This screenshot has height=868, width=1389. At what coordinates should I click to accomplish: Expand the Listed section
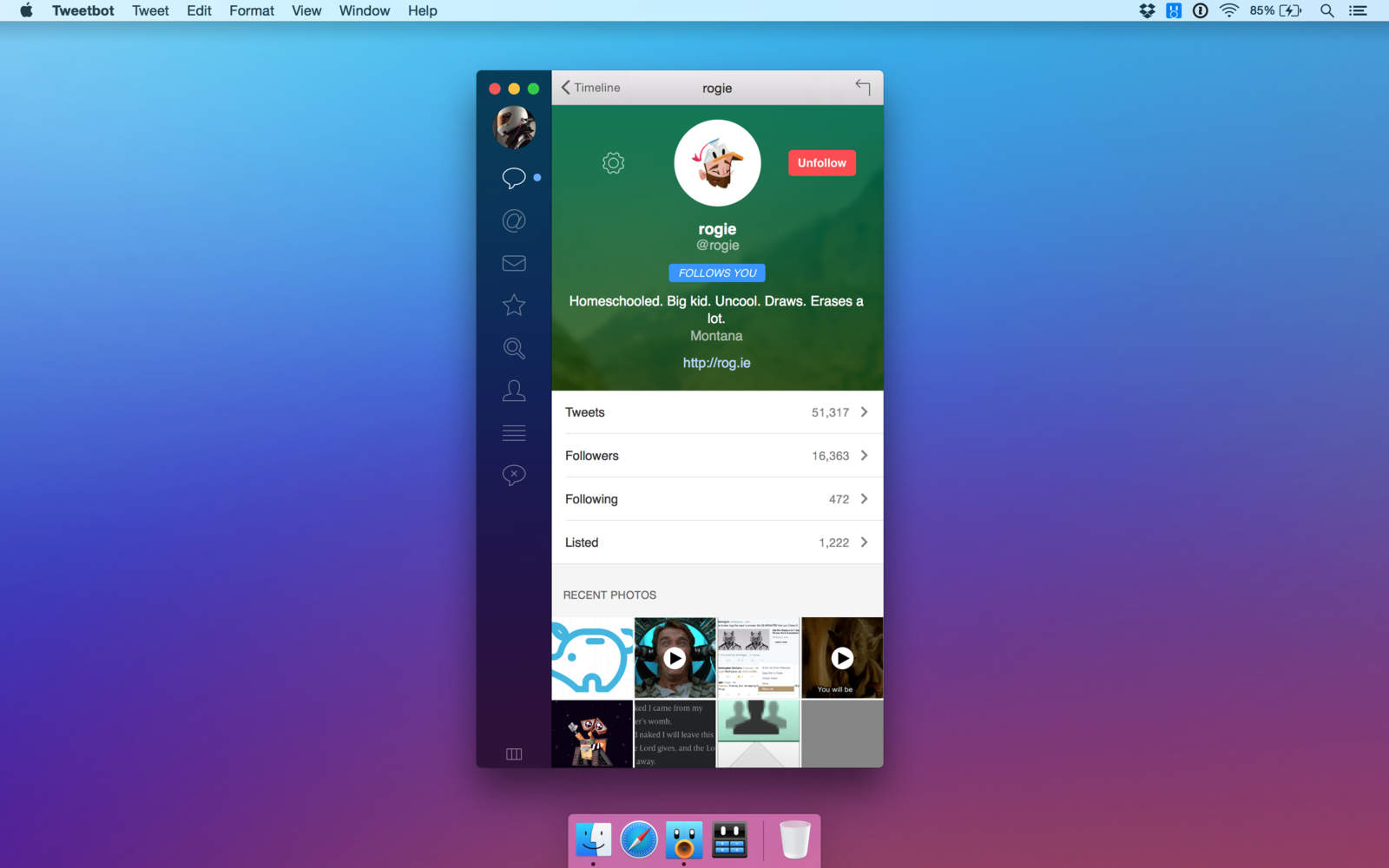pos(716,542)
